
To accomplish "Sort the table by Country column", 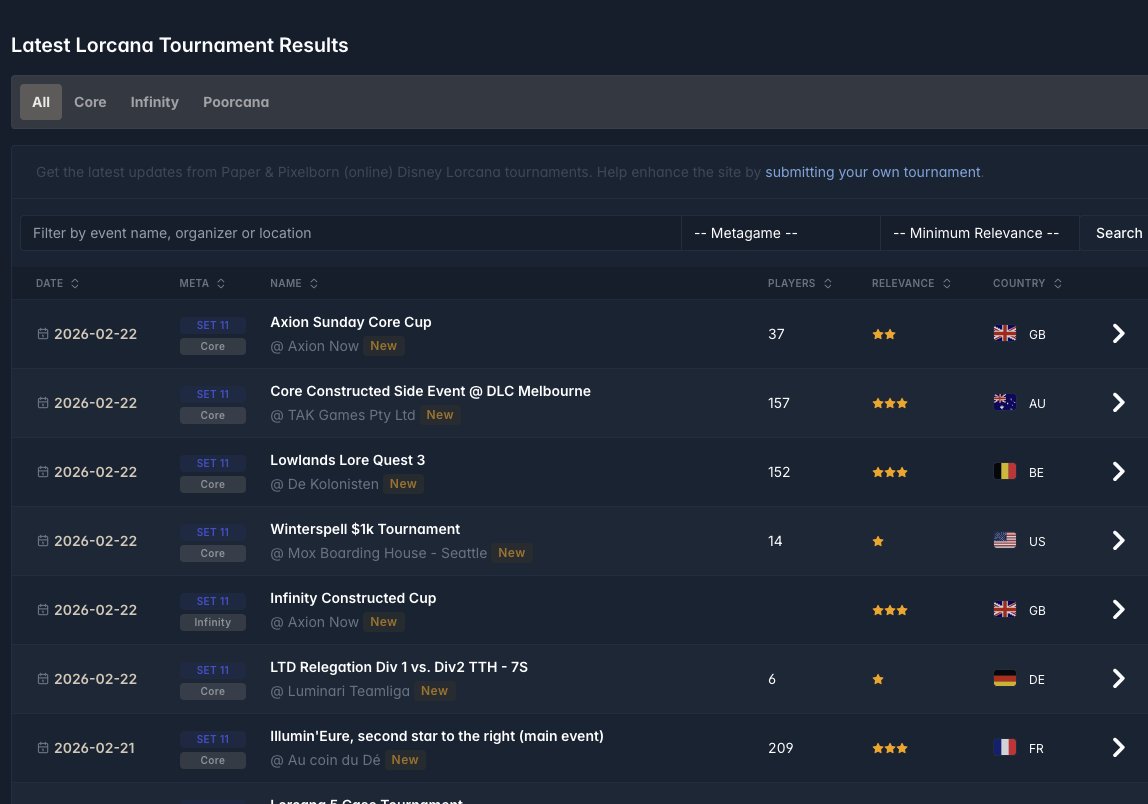I will click(1027, 283).
